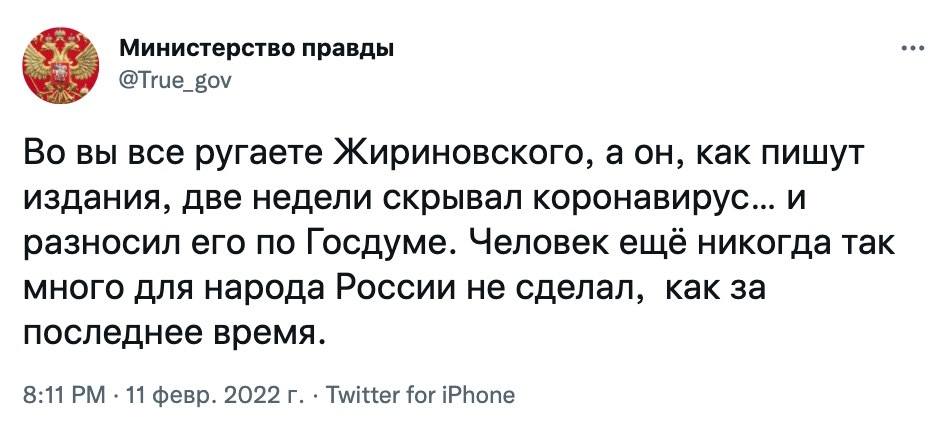Open the Twitter for iPhone source link
The image size is (932, 428).
pos(423,395)
